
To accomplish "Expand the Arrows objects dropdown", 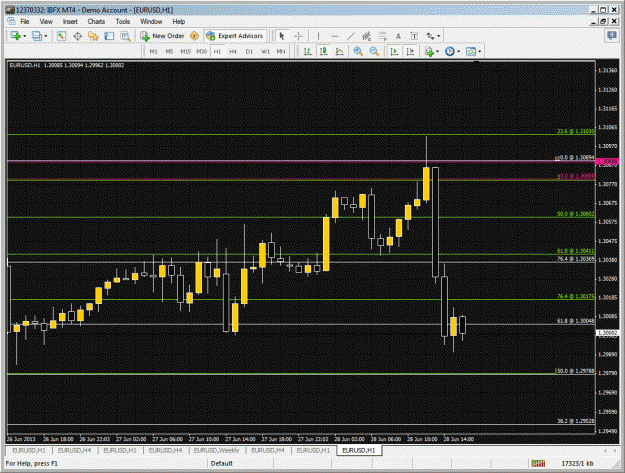I will (439, 36).
